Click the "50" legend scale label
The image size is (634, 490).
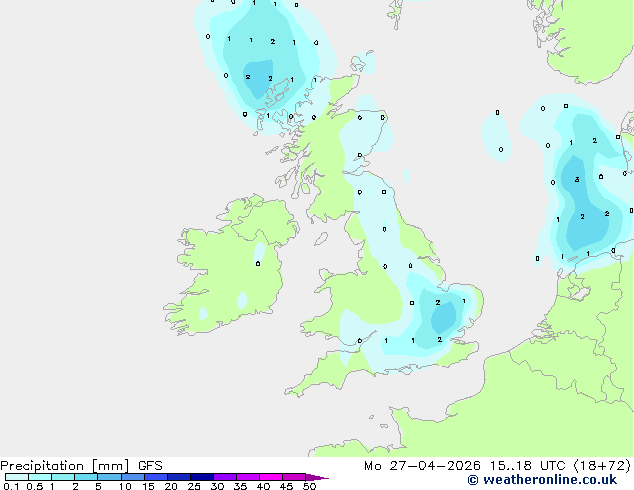(x=309, y=486)
